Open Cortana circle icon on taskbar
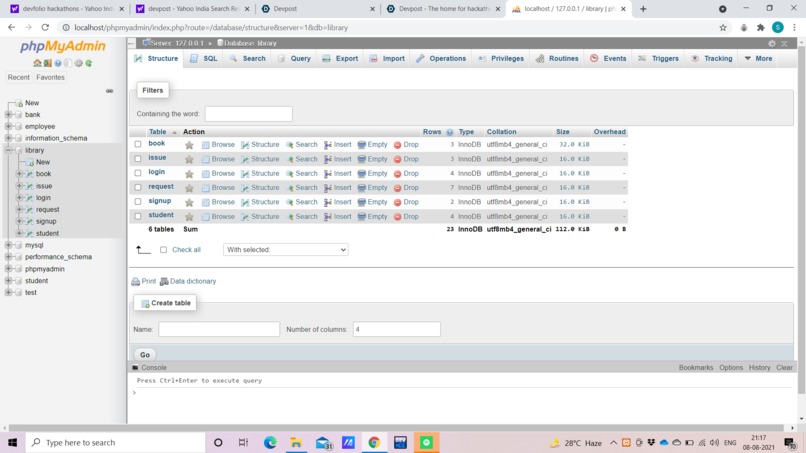This screenshot has height=453, width=806. click(x=218, y=442)
